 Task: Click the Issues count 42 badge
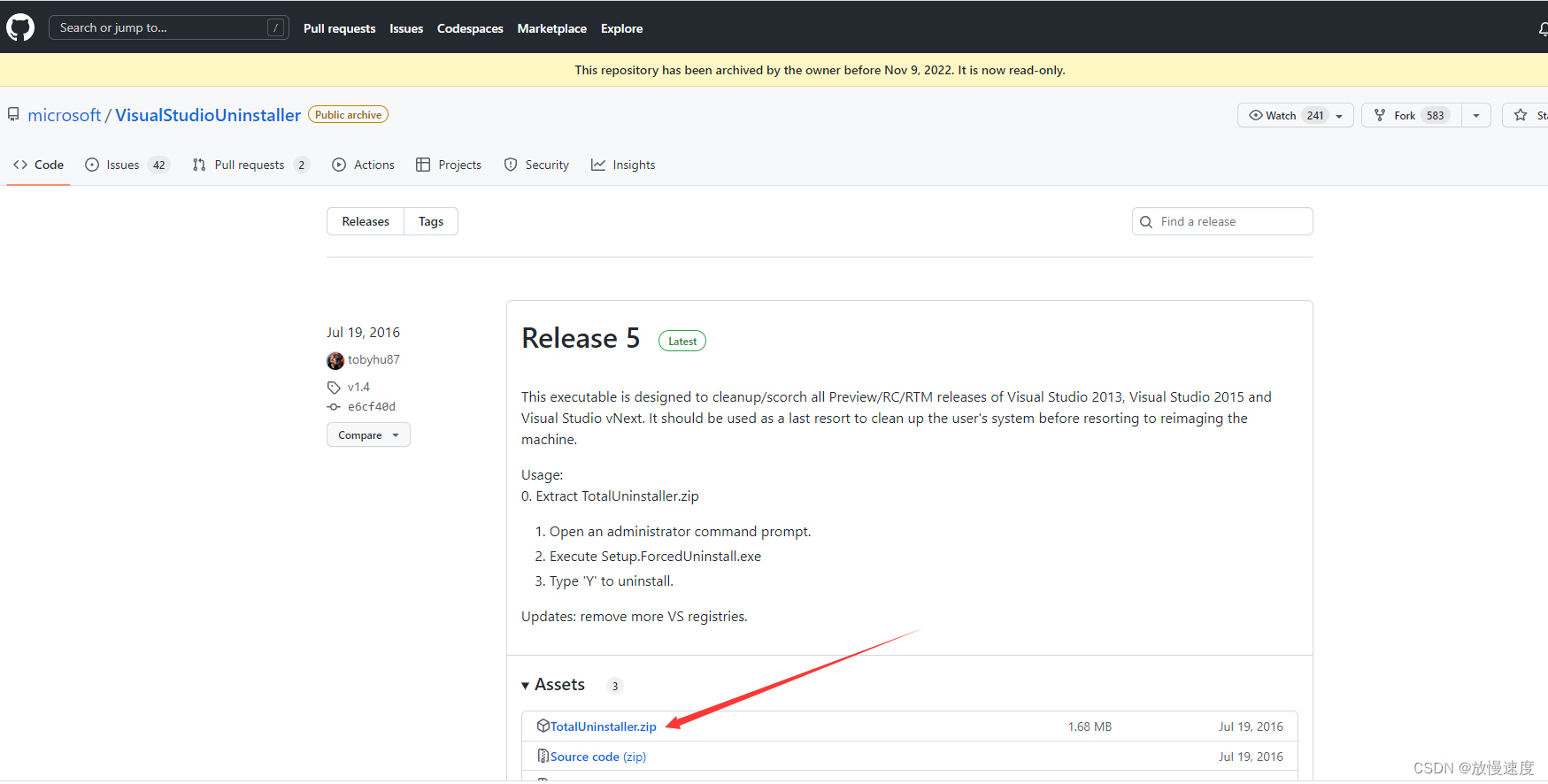pos(159,165)
